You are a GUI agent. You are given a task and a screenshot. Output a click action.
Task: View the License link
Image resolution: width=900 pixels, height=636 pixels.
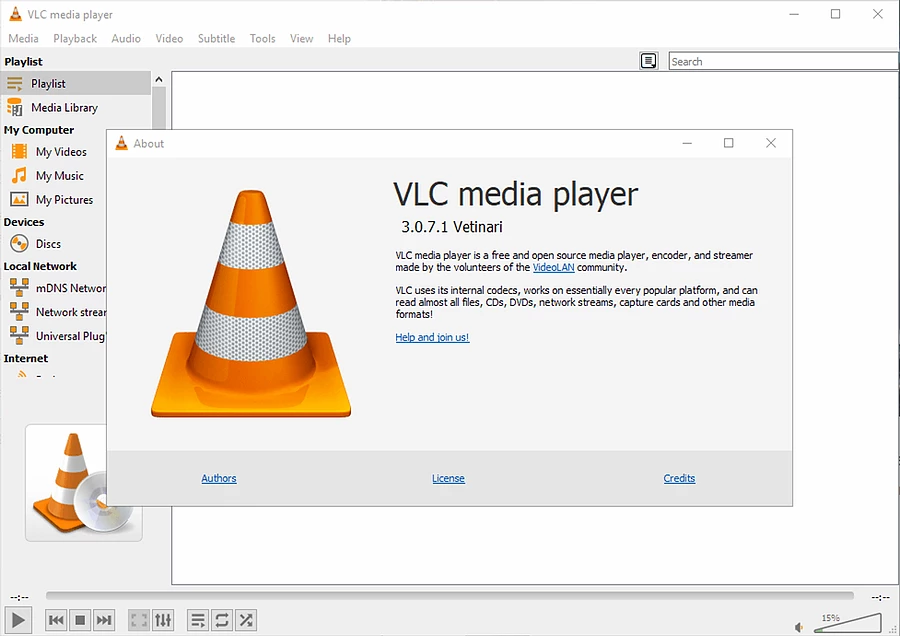tap(448, 478)
